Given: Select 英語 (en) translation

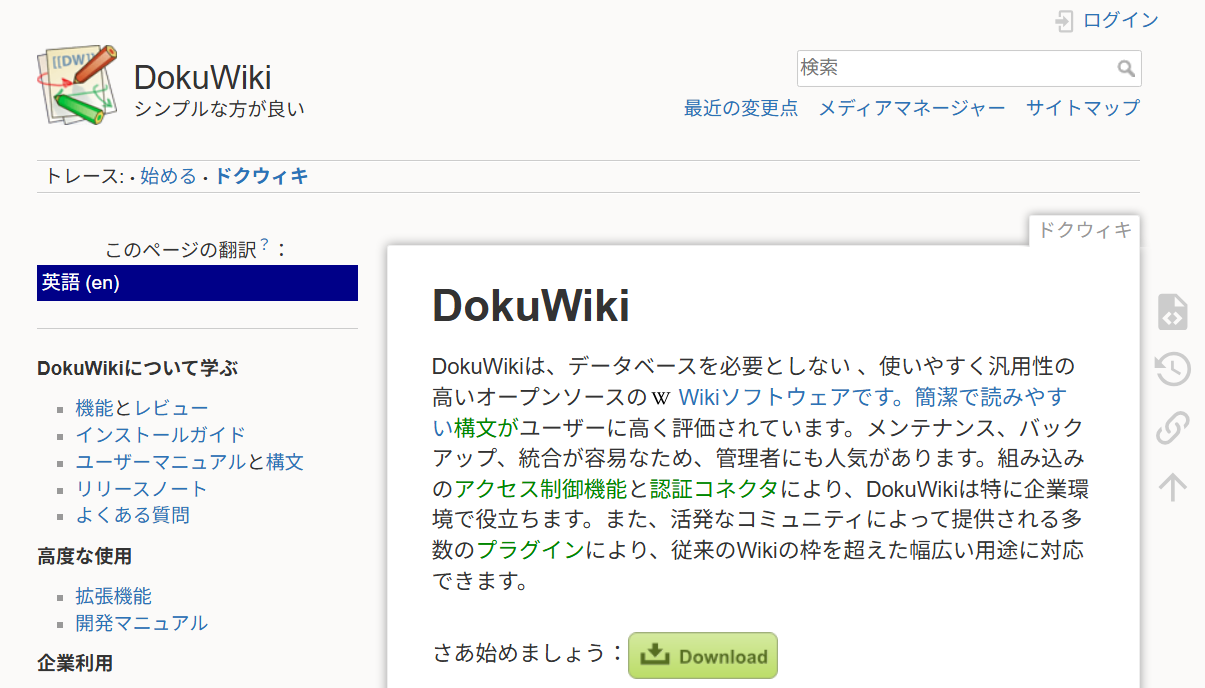Looking at the screenshot, I should coord(197,283).
